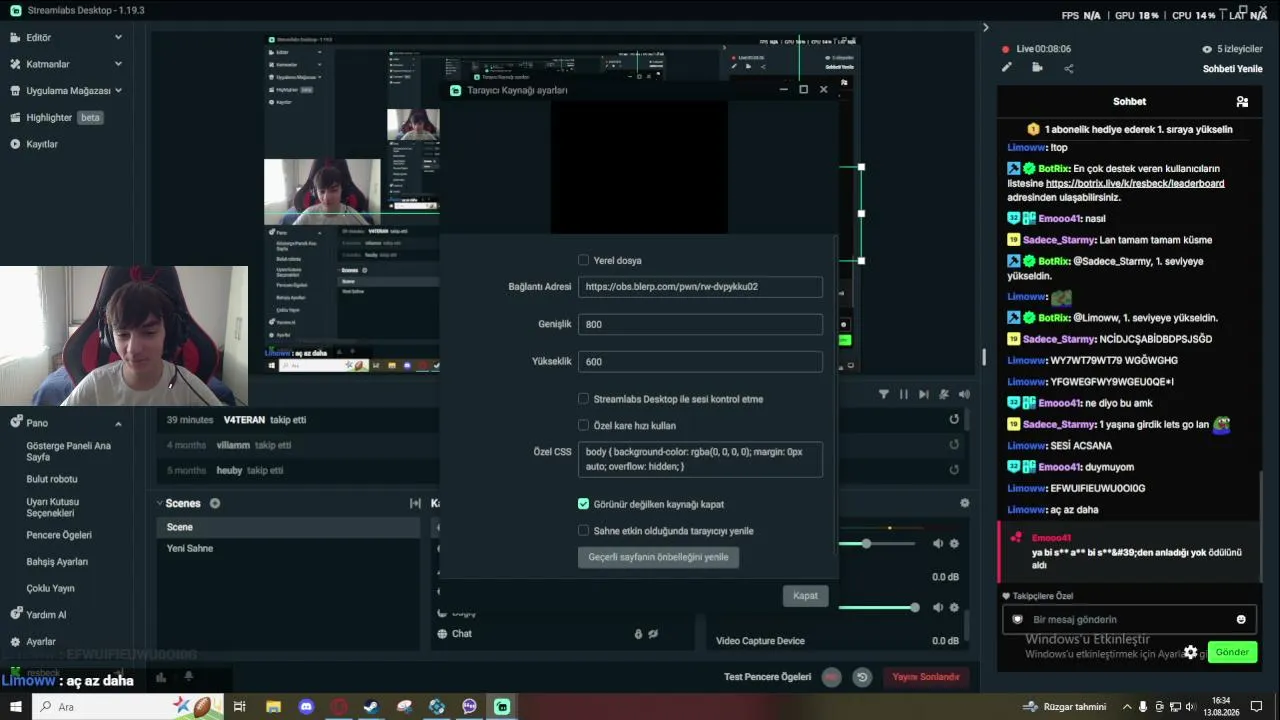Open the event filter funnel icon
The width and height of the screenshot is (1280, 720).
click(x=884, y=394)
